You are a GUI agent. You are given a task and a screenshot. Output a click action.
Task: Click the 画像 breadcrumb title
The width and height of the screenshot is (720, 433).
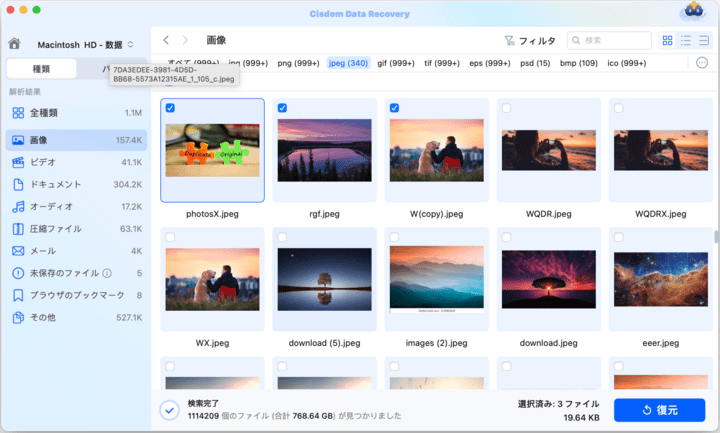pos(216,40)
